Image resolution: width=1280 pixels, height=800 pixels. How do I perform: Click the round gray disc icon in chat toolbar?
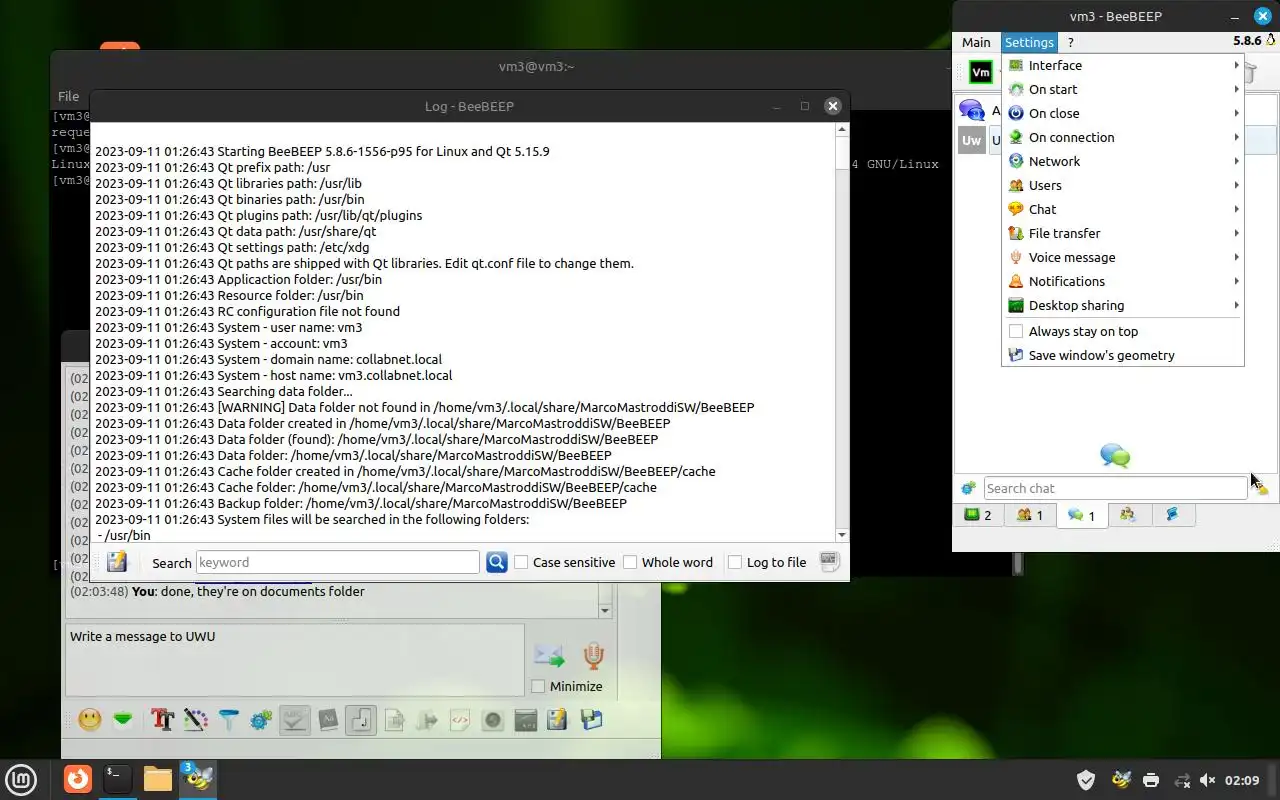point(493,719)
